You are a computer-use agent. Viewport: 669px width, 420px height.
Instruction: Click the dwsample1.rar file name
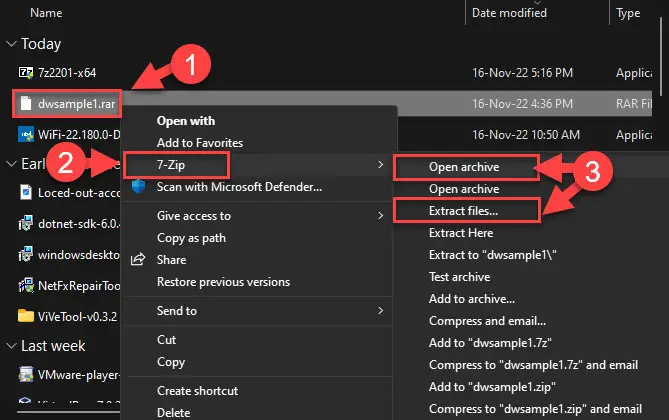[76, 104]
